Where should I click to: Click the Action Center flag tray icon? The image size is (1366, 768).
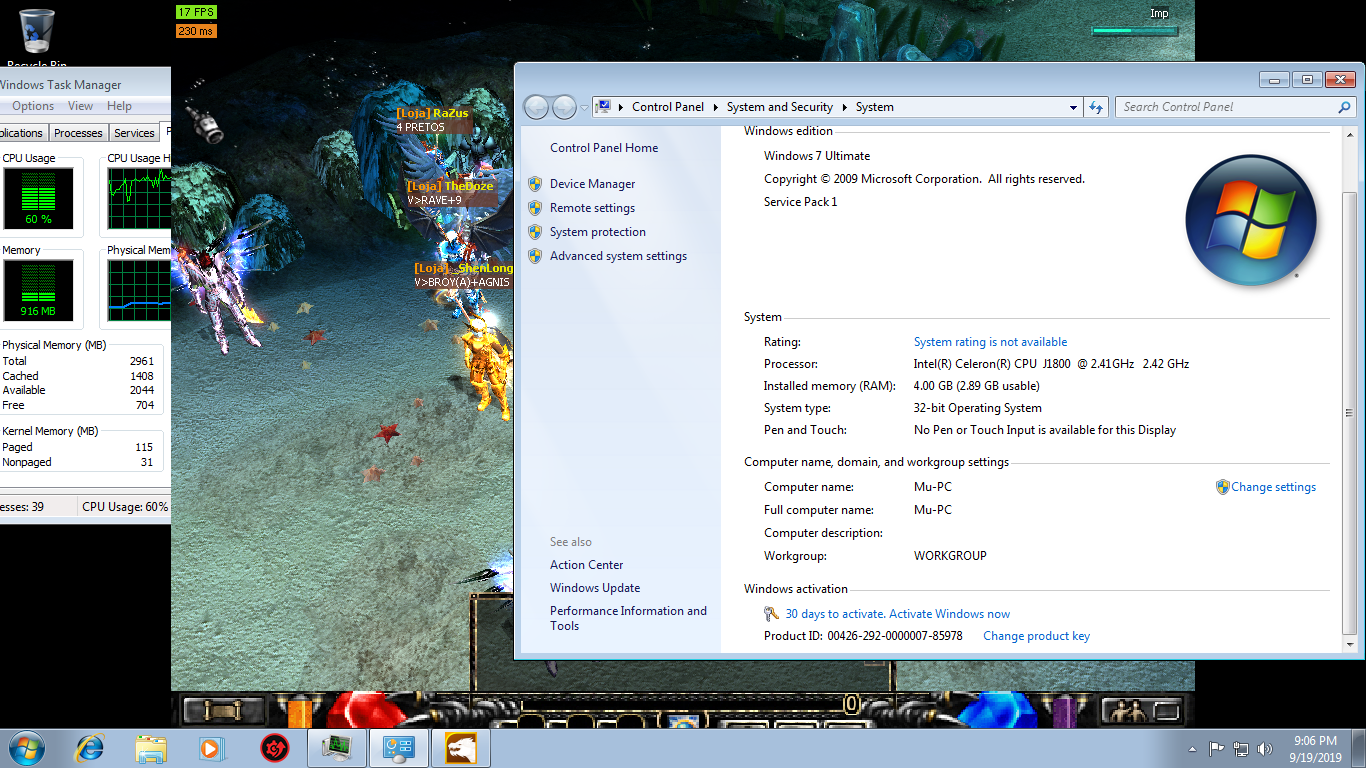[x=1217, y=748]
